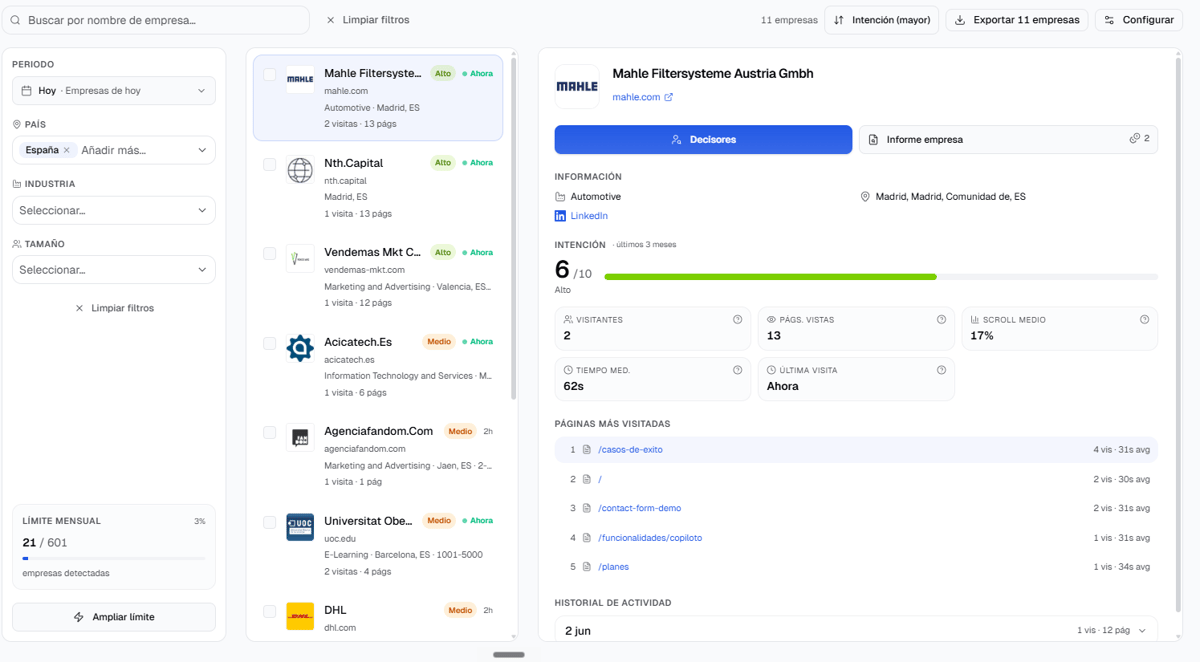The height and width of the screenshot is (662, 1200).
Task: Click the help icon on Última visita card
Action: pos(941,370)
